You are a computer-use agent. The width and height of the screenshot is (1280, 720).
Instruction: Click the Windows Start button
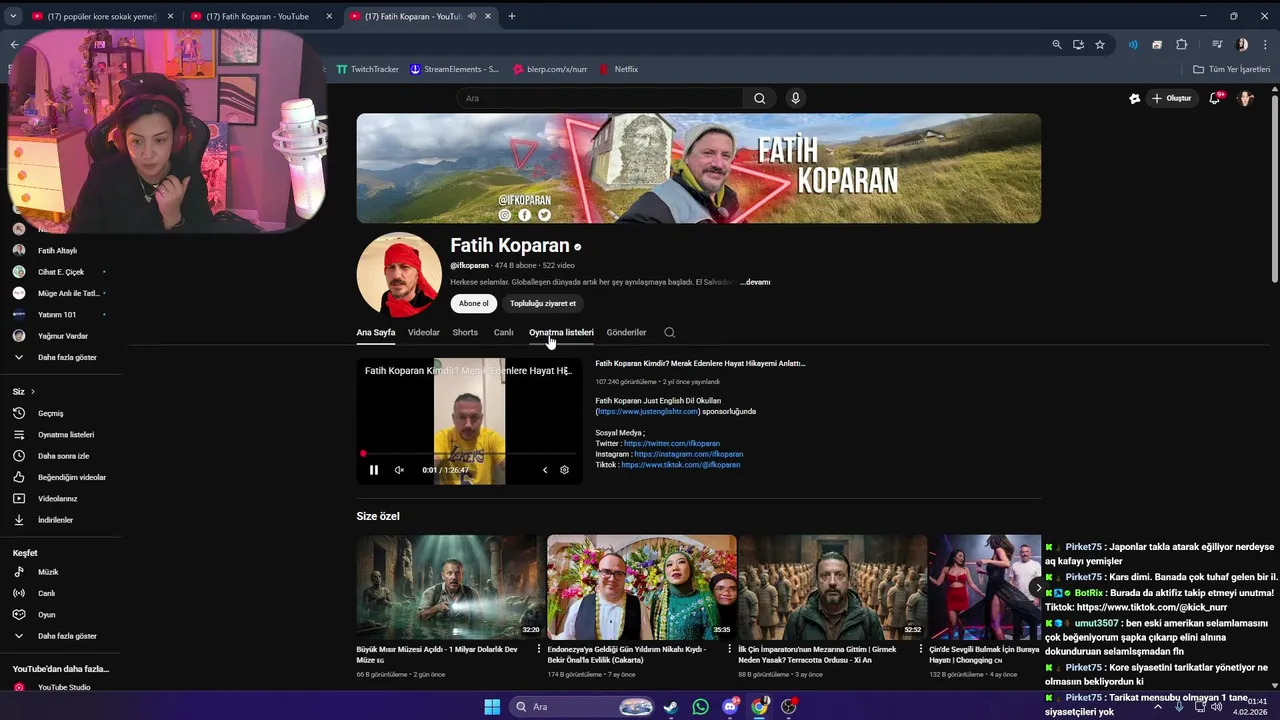coord(492,707)
